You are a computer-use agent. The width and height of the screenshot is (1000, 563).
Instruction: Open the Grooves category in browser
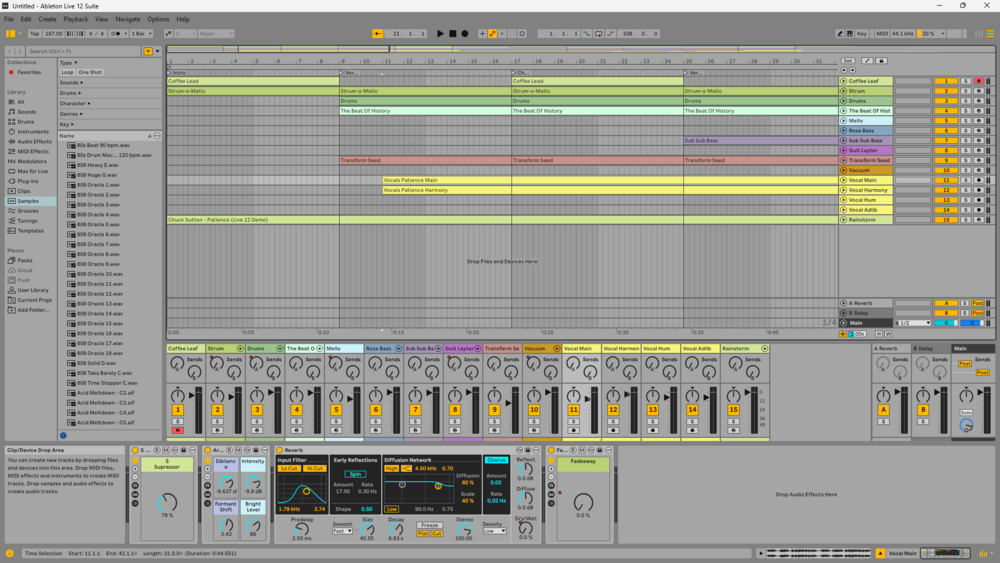point(27,211)
